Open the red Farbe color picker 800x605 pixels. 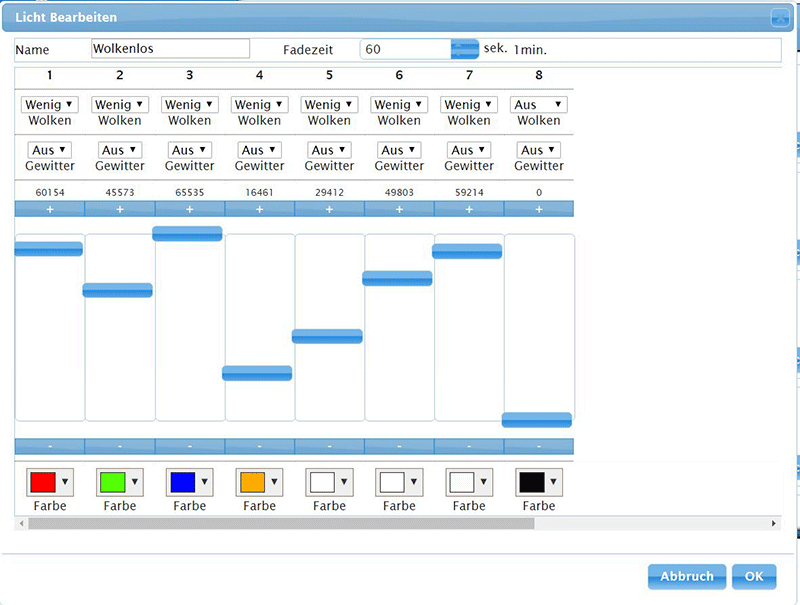[x=49, y=482]
